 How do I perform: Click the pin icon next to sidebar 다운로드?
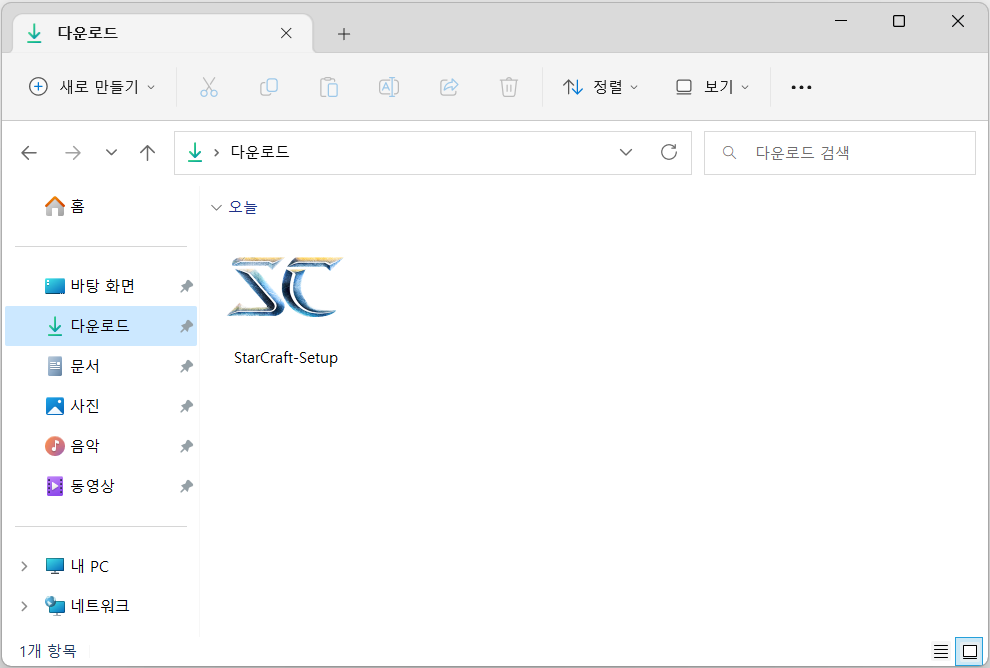pyautogui.click(x=186, y=326)
